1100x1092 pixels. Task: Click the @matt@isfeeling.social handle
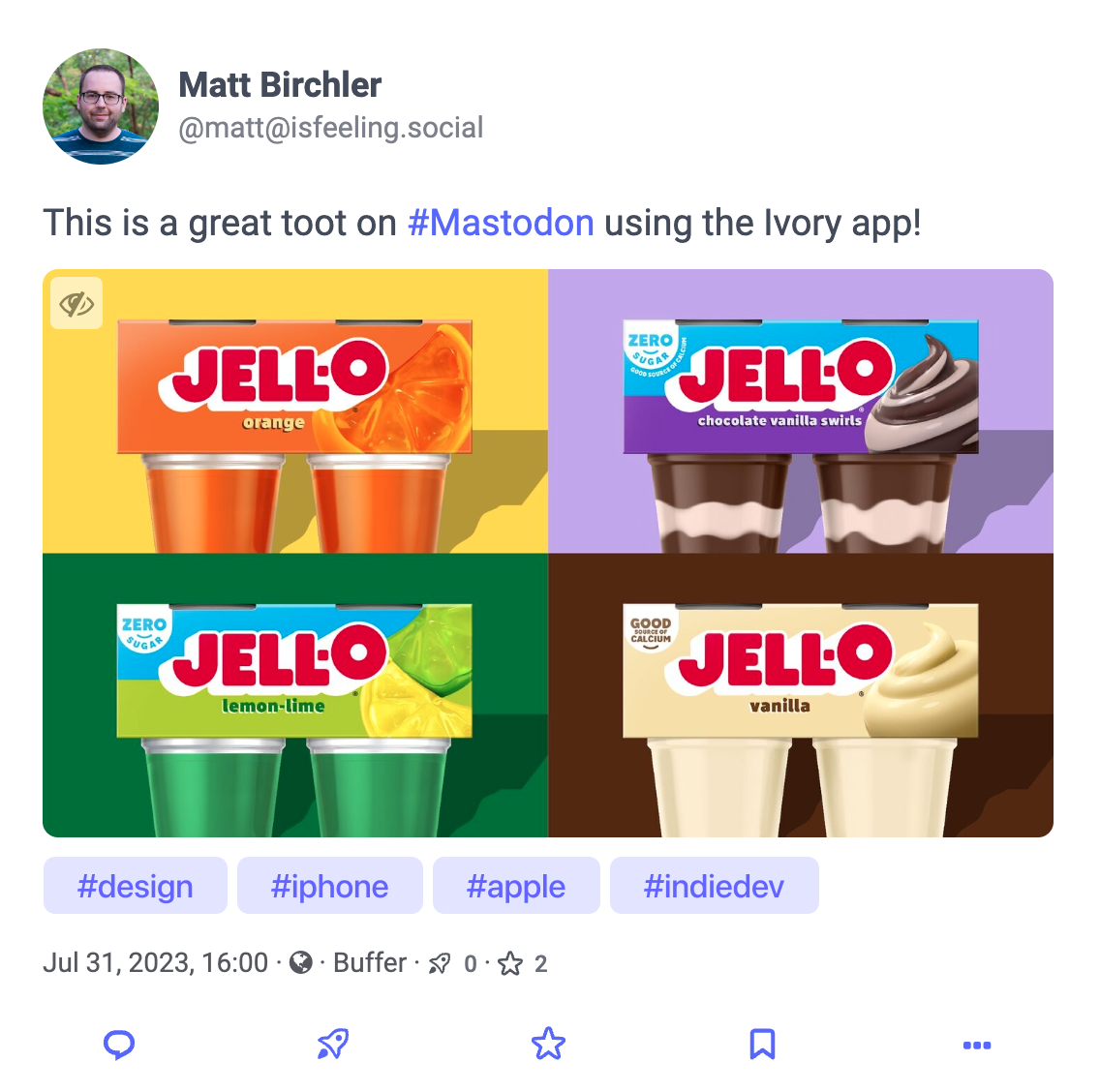330,129
